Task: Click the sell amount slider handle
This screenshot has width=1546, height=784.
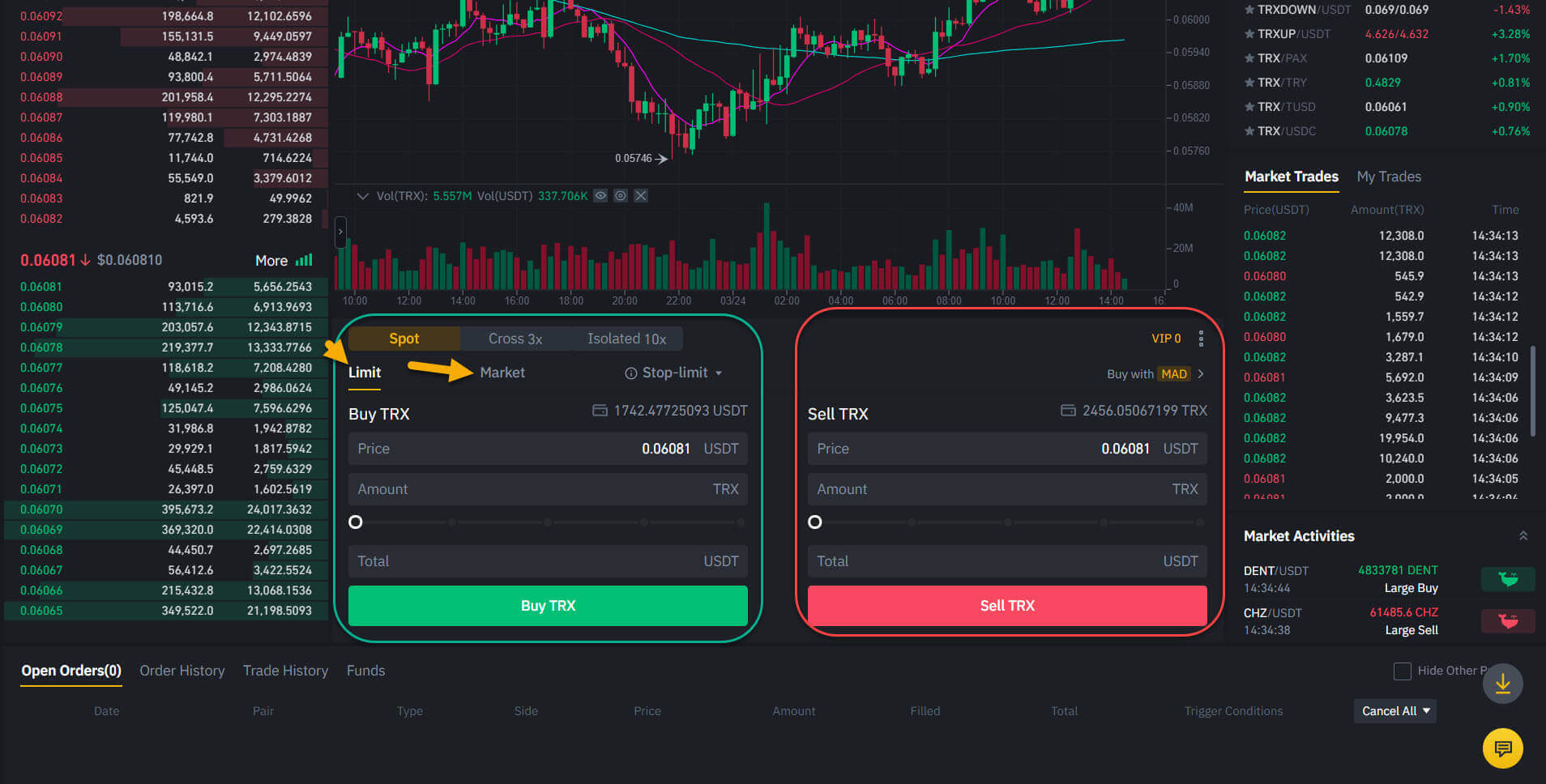Action: click(x=815, y=522)
